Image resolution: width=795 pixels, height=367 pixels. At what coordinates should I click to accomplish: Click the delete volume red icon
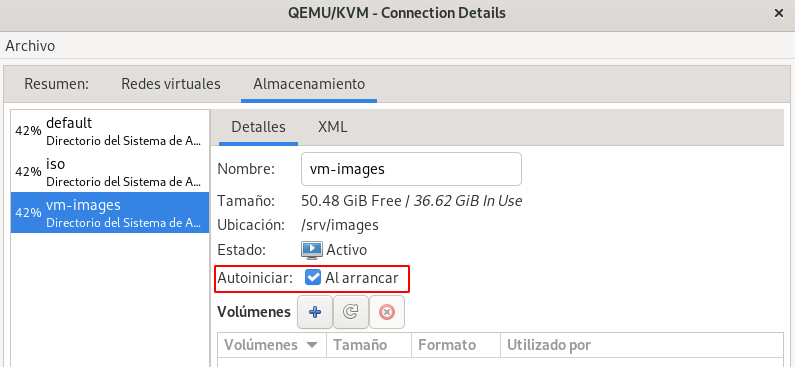(387, 312)
